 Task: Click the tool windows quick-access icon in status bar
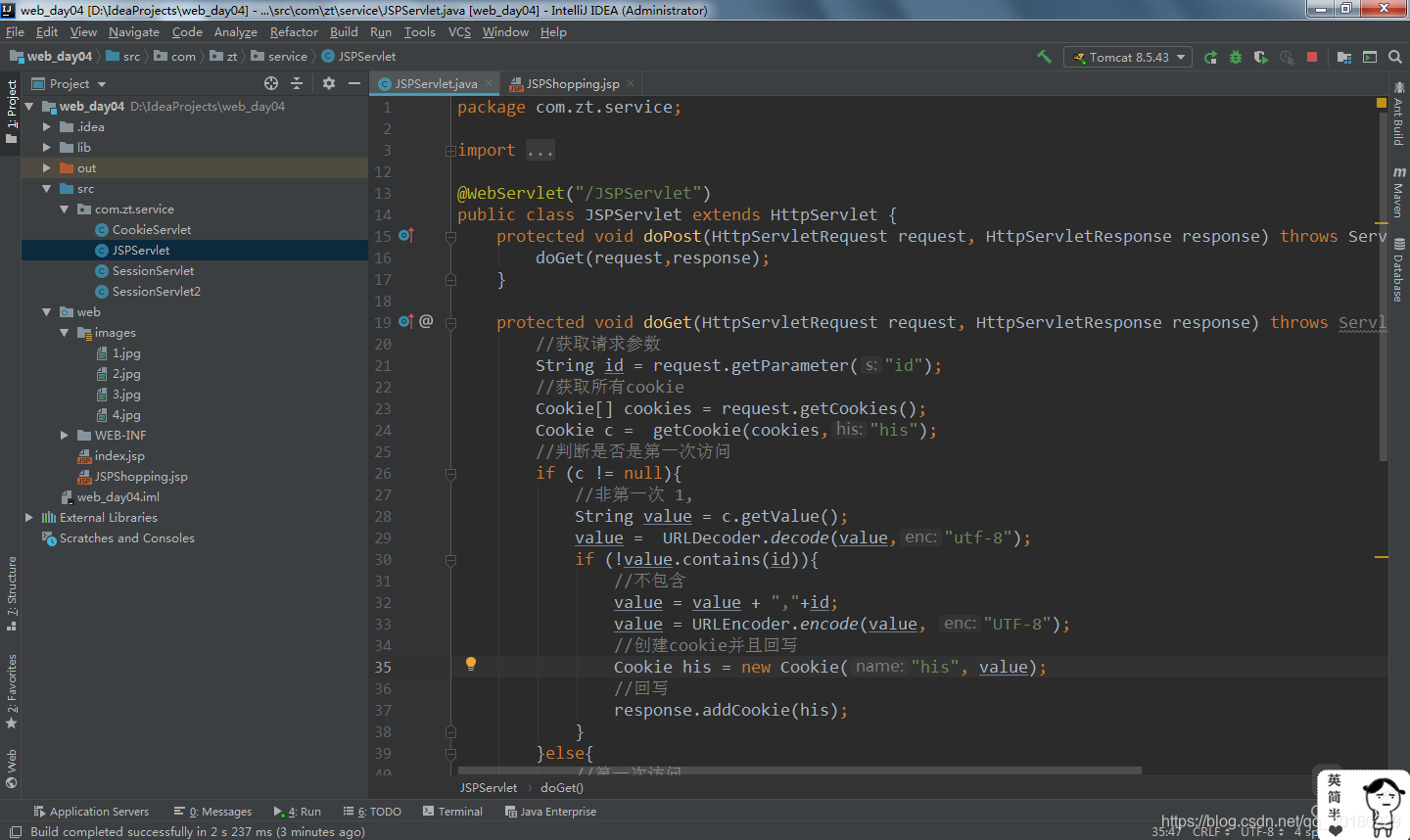[15, 831]
